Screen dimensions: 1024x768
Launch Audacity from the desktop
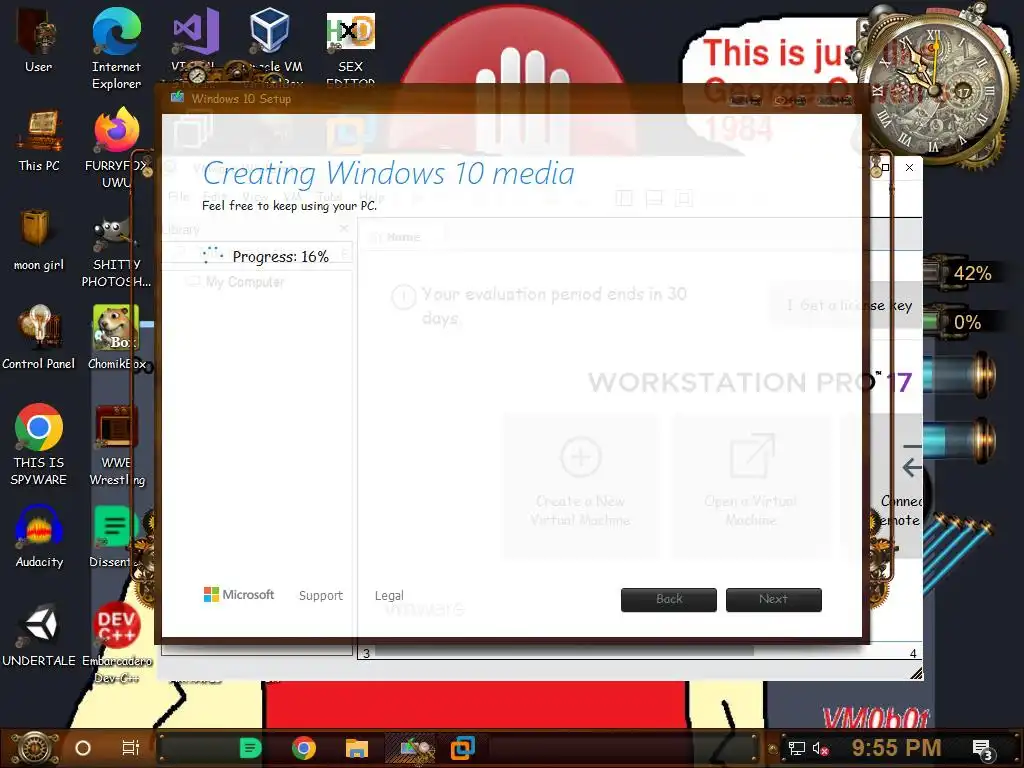click(x=39, y=536)
